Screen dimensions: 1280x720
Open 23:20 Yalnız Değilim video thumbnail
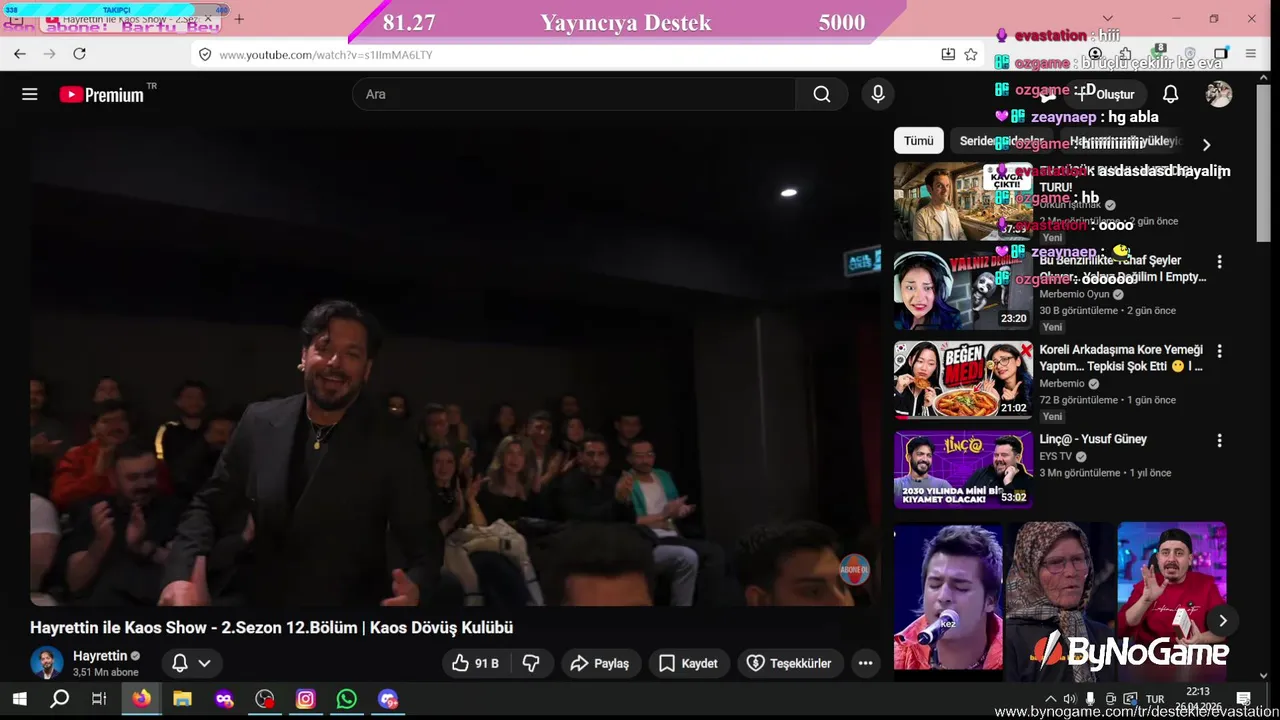click(x=963, y=290)
